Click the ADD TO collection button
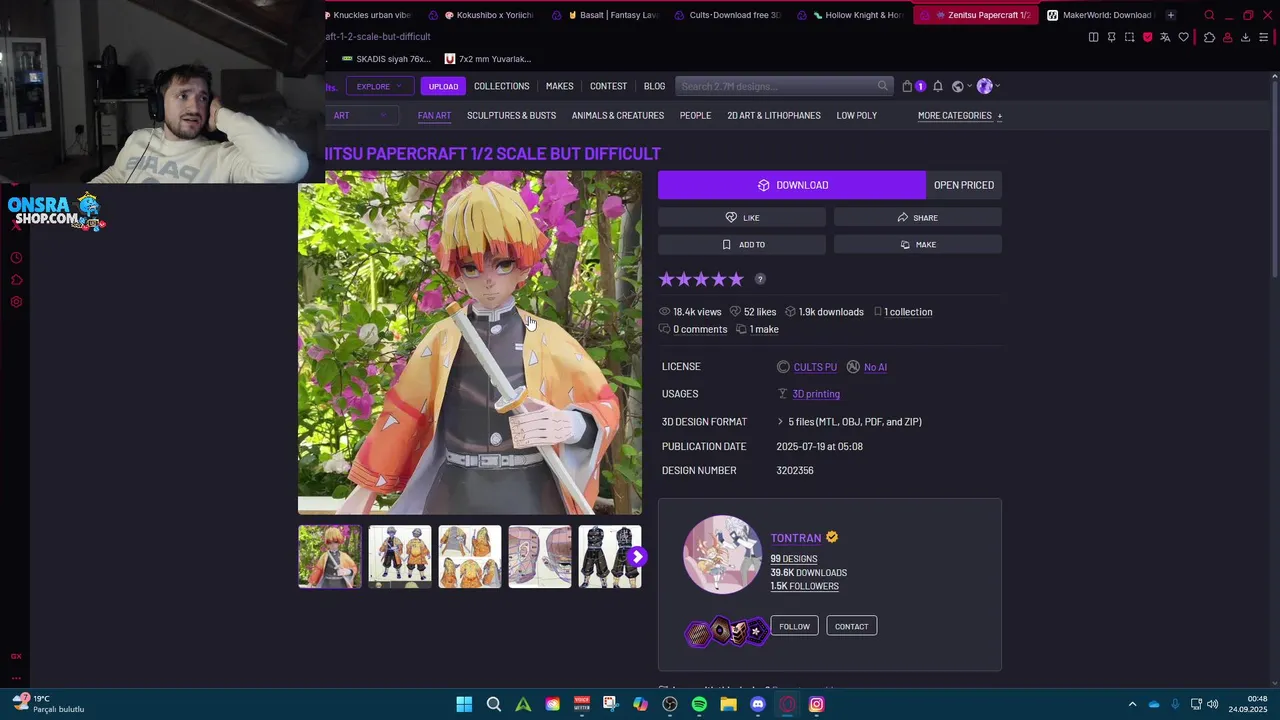Image resolution: width=1280 pixels, height=720 pixels. tap(742, 244)
